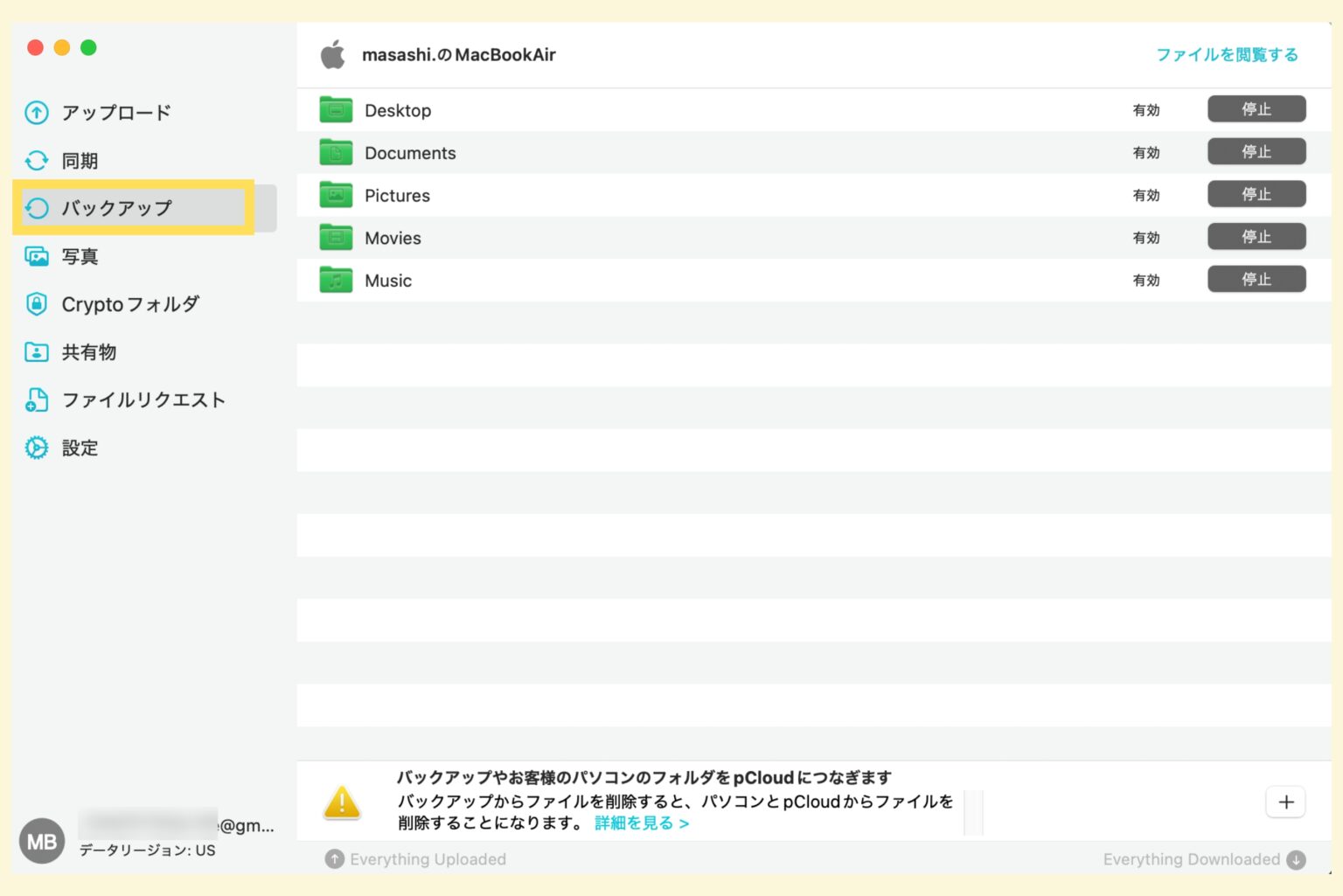Click the Documents folder name
The width and height of the screenshot is (1343, 896).
click(x=410, y=153)
